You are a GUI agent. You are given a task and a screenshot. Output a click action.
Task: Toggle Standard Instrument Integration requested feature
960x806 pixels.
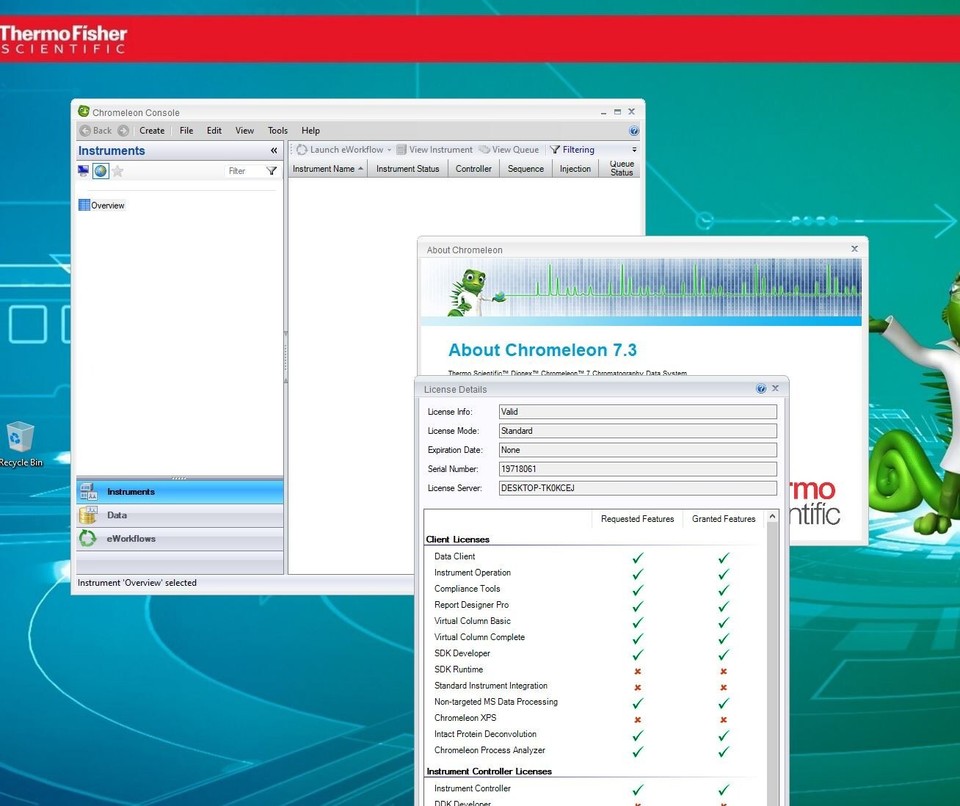pyautogui.click(x=637, y=686)
